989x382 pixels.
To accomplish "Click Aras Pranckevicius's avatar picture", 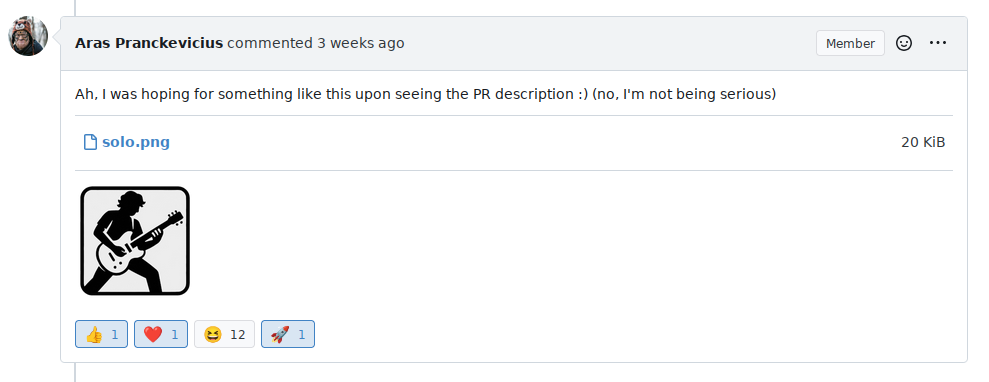I will click(x=28, y=36).
